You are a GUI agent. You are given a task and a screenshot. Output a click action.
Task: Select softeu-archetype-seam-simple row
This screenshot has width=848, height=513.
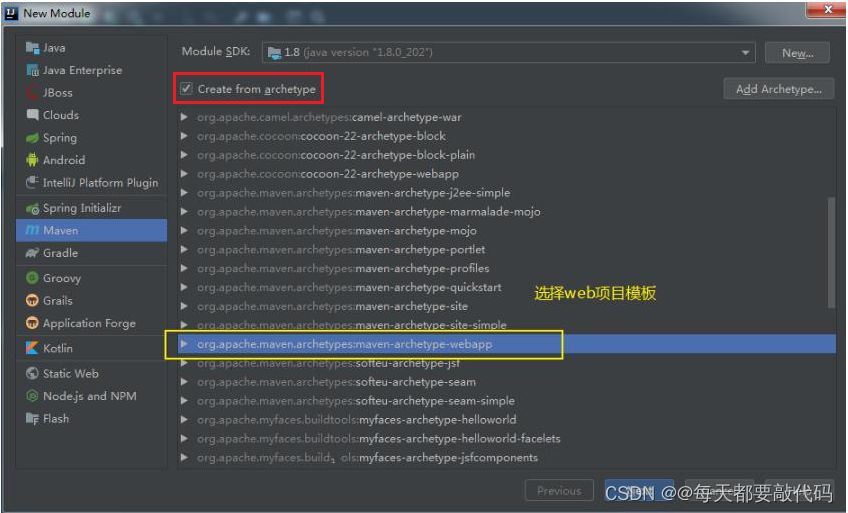coord(507,401)
